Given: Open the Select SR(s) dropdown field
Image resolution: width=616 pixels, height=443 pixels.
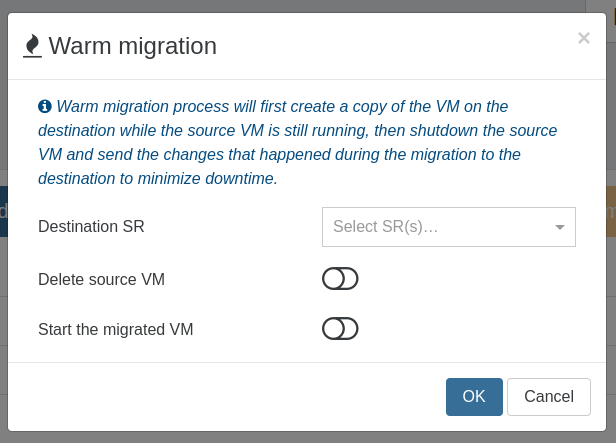Looking at the screenshot, I should pos(449,227).
